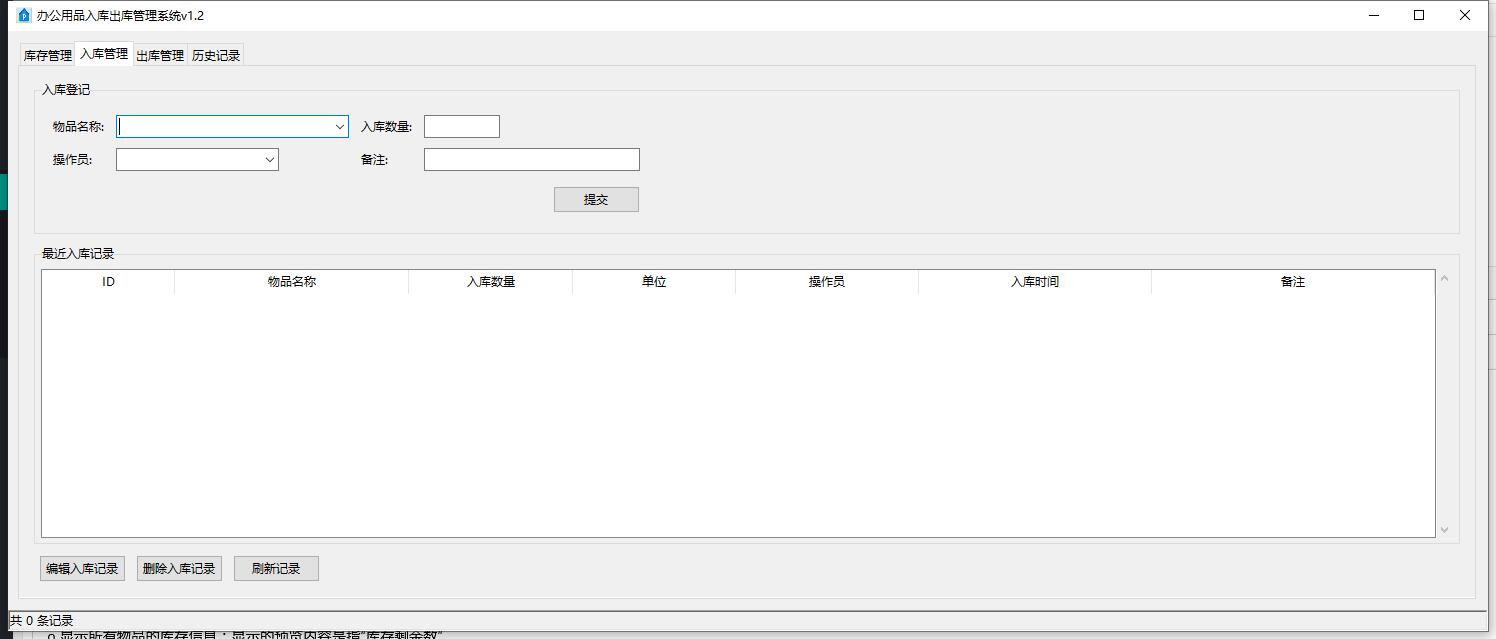Click the table scrollbar down arrow

coord(1444,530)
